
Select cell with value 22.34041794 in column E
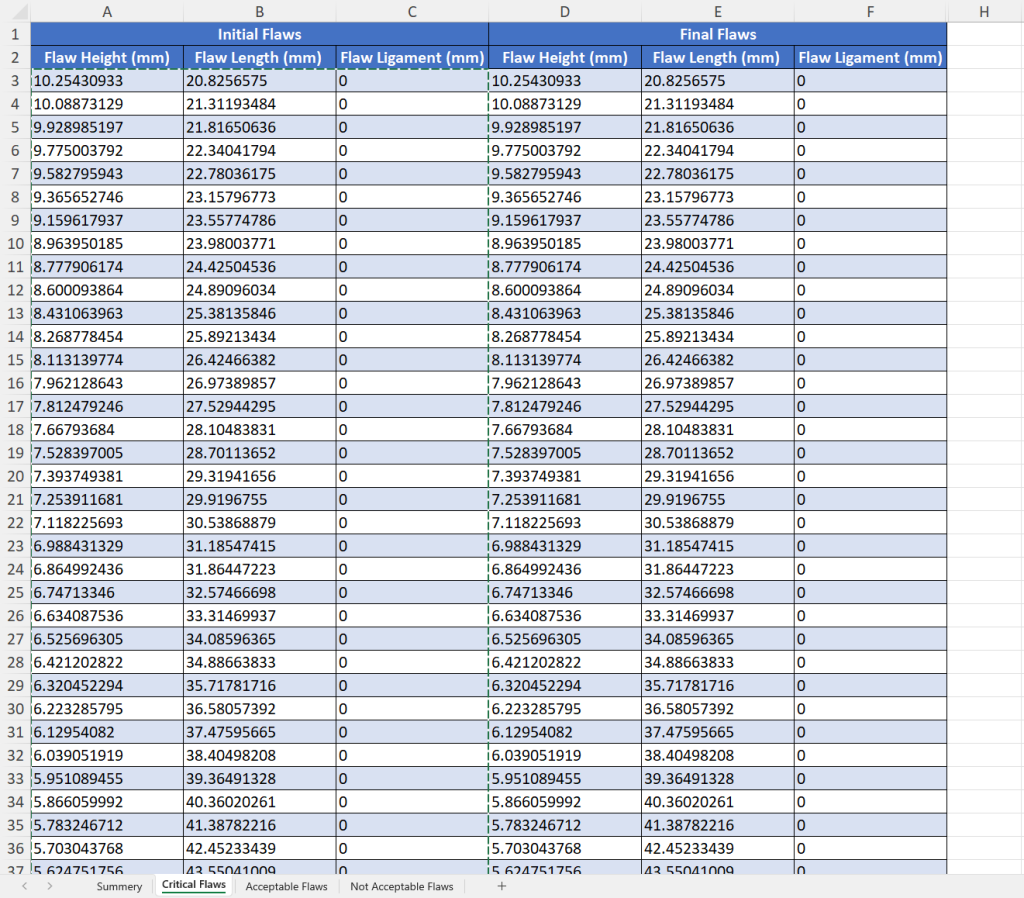[717, 151]
